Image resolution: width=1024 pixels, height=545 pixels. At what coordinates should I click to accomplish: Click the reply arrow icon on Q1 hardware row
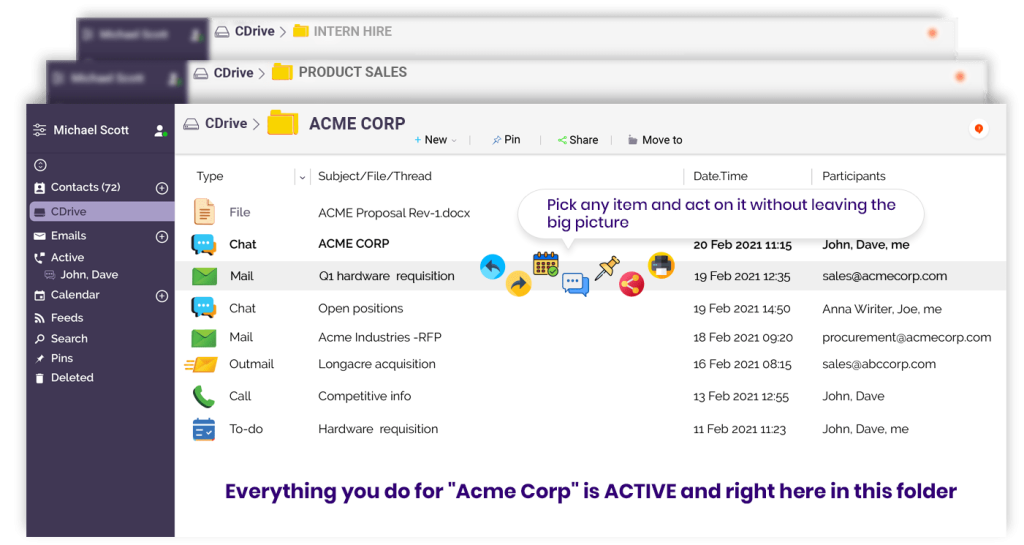492,267
